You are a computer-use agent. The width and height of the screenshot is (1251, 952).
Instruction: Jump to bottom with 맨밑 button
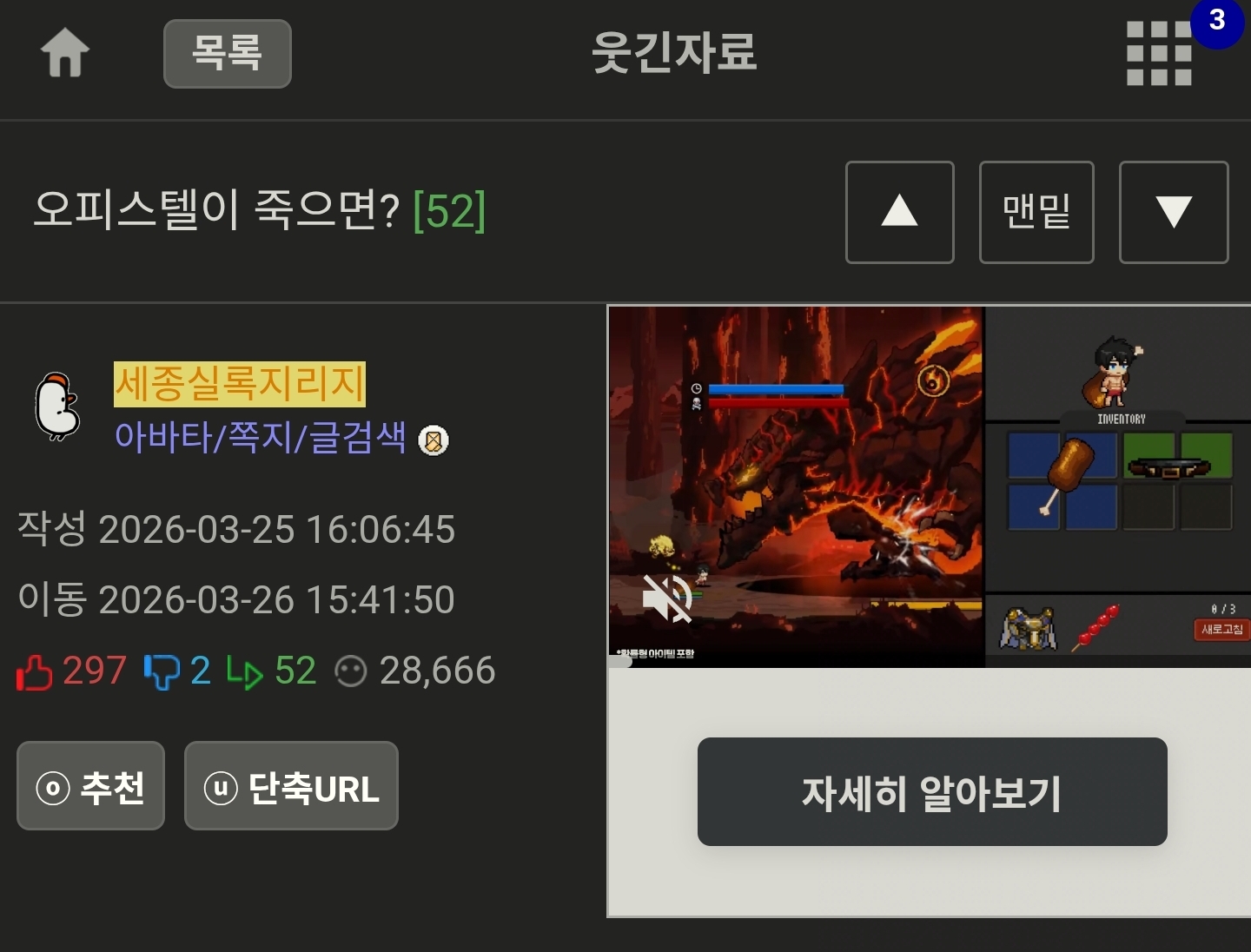pos(1036,212)
